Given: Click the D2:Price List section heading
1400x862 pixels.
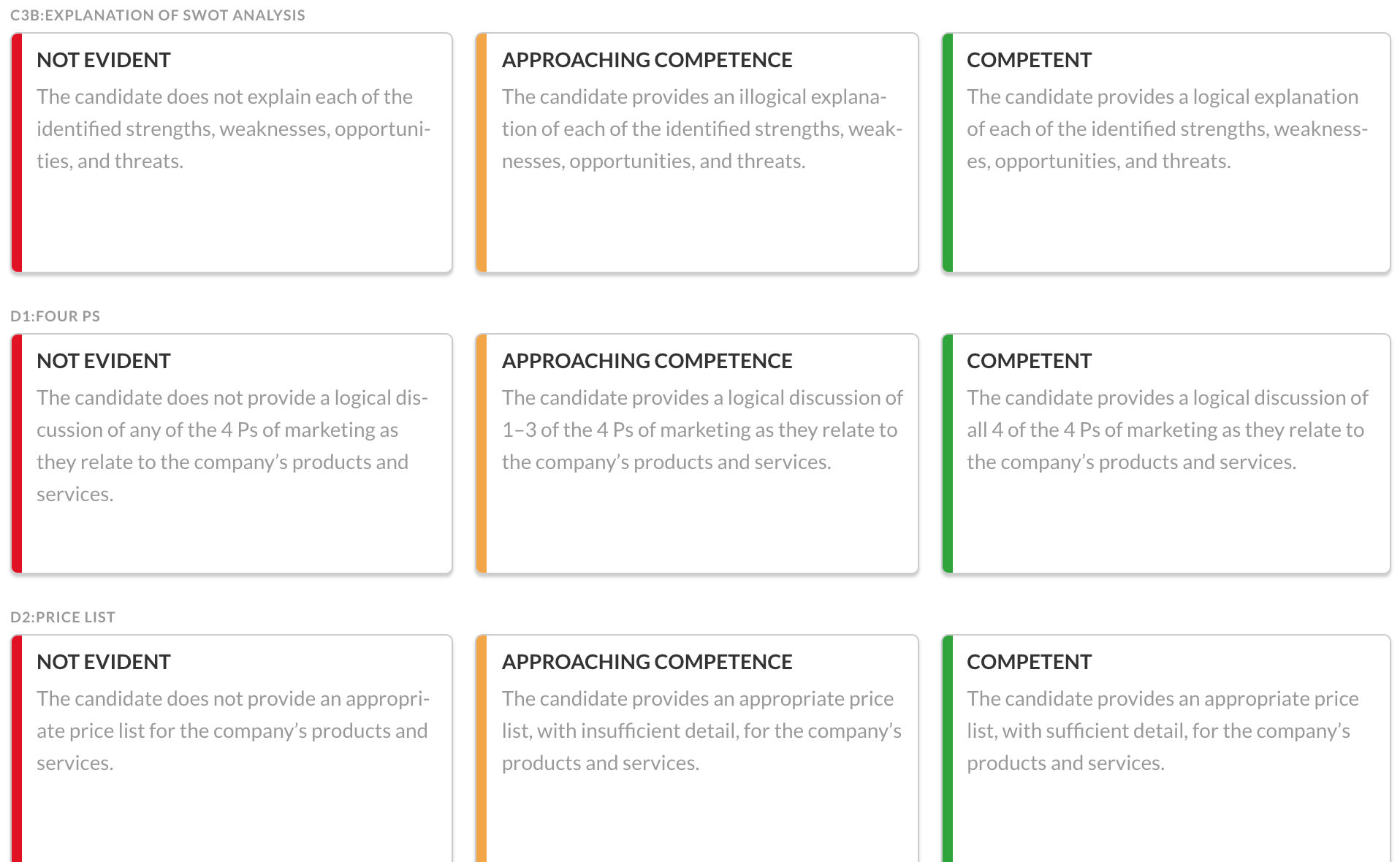Looking at the screenshot, I should 63,617.
